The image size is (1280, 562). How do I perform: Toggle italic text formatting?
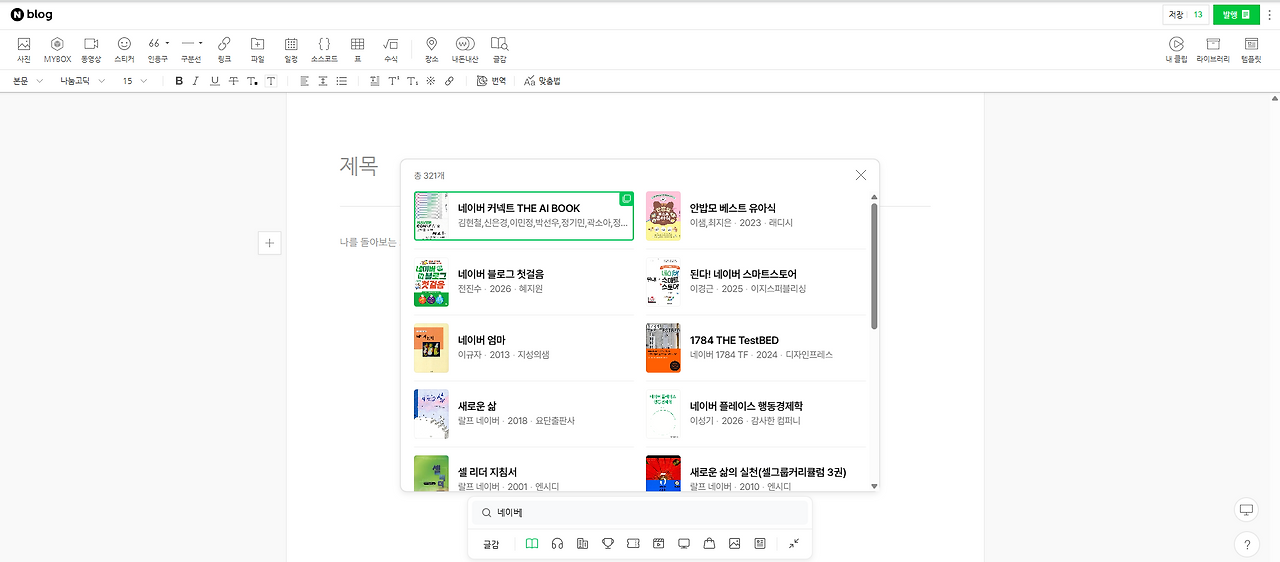[x=198, y=81]
